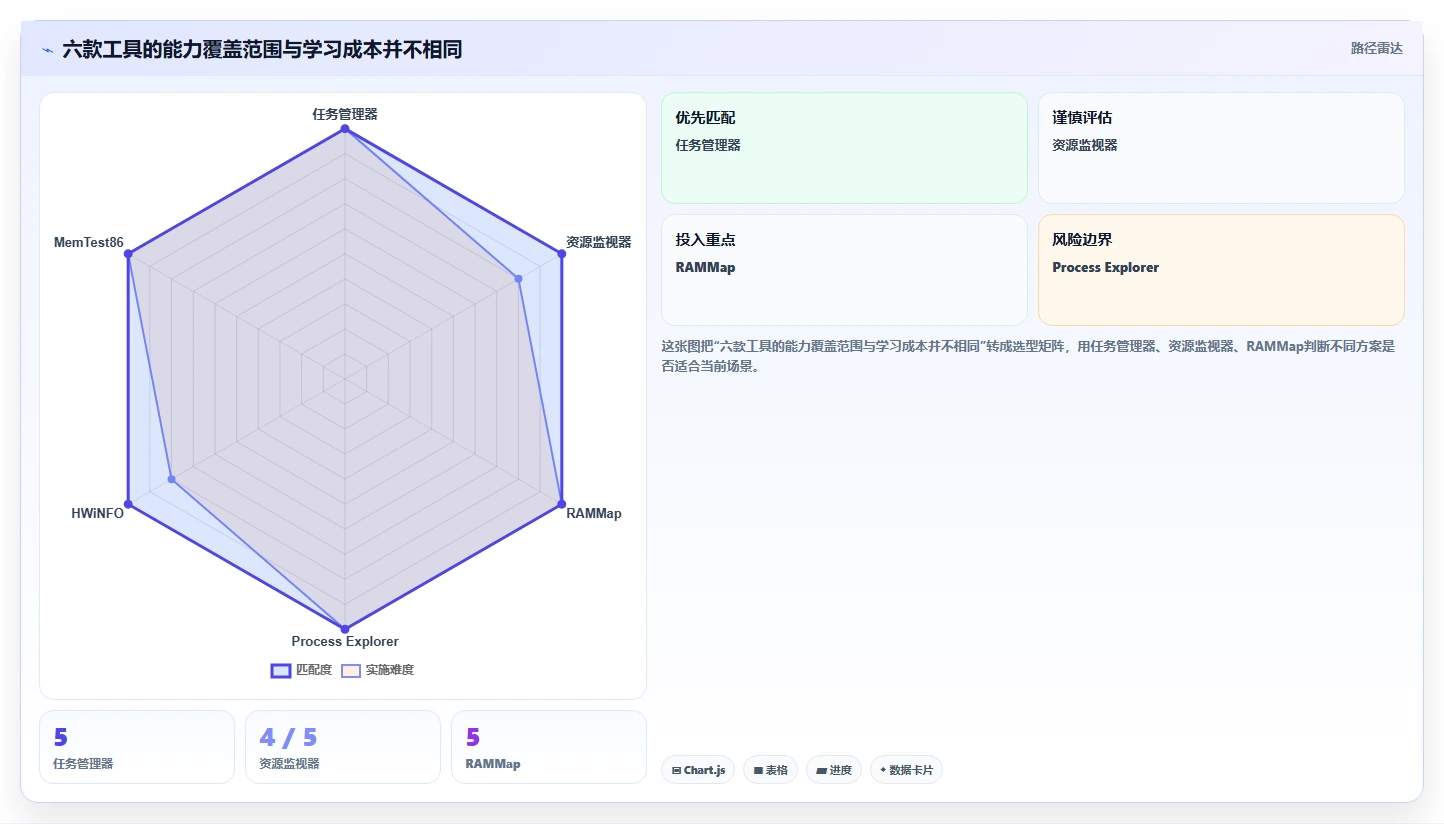Click RAMMap inside the 投入重点 card

pos(705,267)
